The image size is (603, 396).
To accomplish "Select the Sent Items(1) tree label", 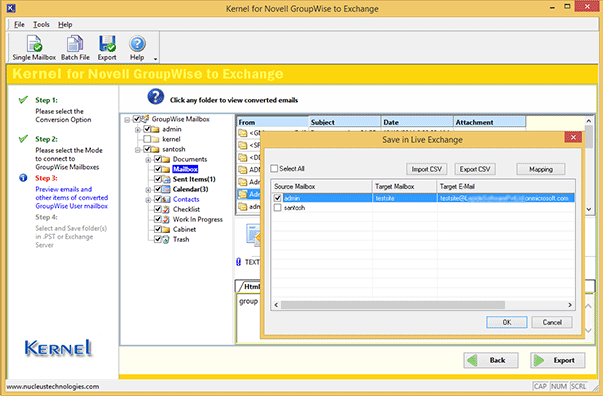I will click(194, 179).
